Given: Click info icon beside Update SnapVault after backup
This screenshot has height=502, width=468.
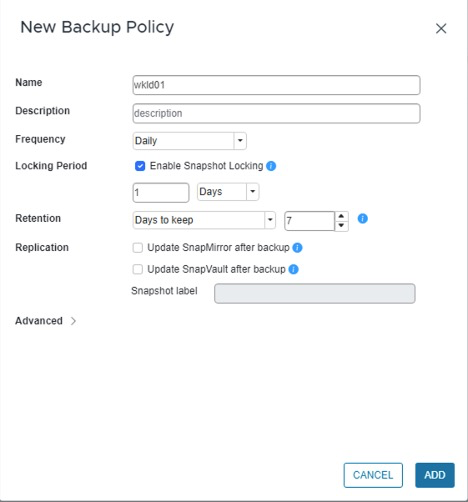Looking at the screenshot, I should point(293,269).
